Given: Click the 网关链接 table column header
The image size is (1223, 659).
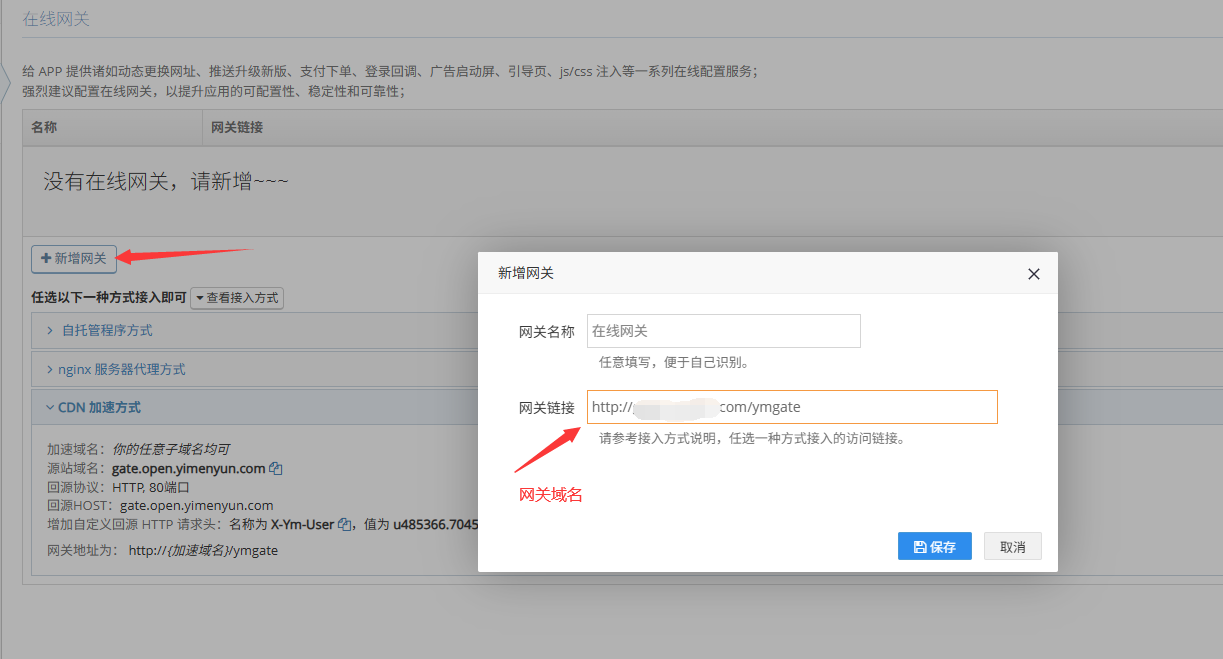Looking at the screenshot, I should [237, 127].
